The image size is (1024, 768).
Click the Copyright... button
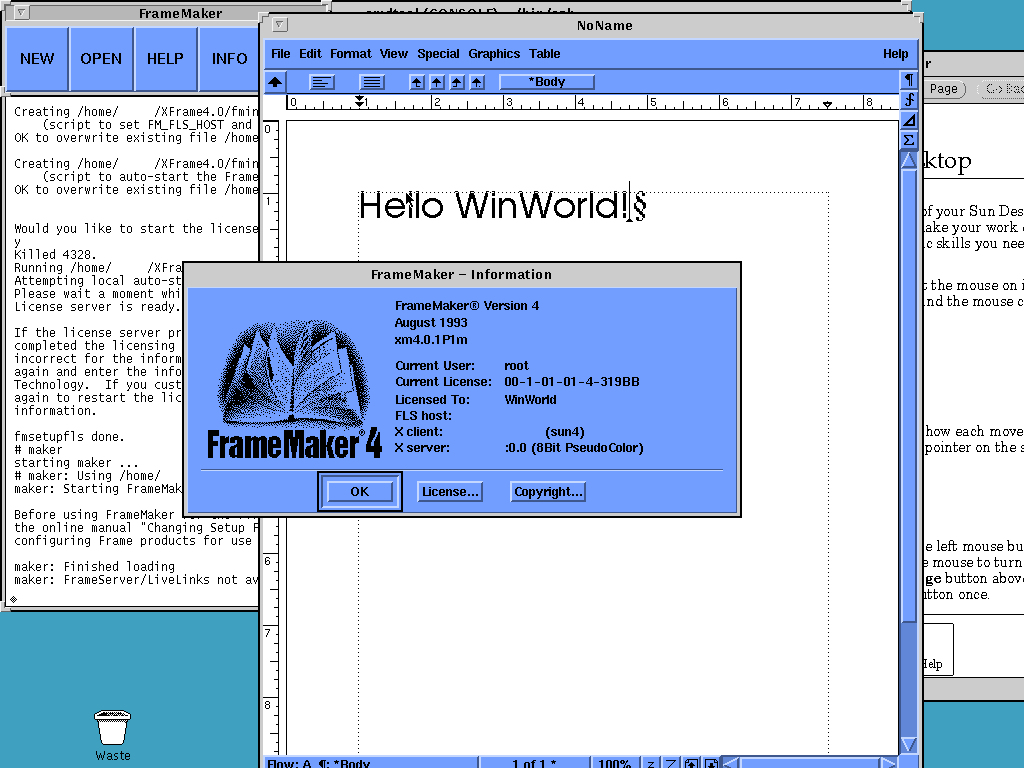(x=548, y=492)
